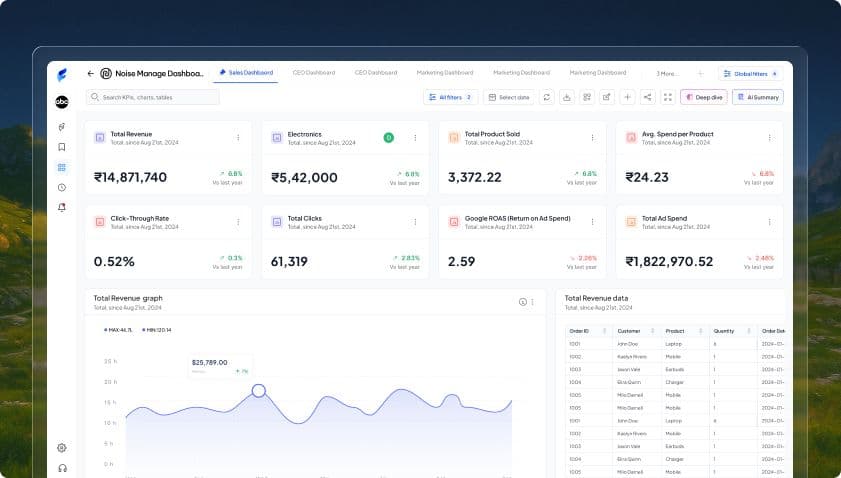
Task: Go back with the left arrow
Action: click(91, 73)
